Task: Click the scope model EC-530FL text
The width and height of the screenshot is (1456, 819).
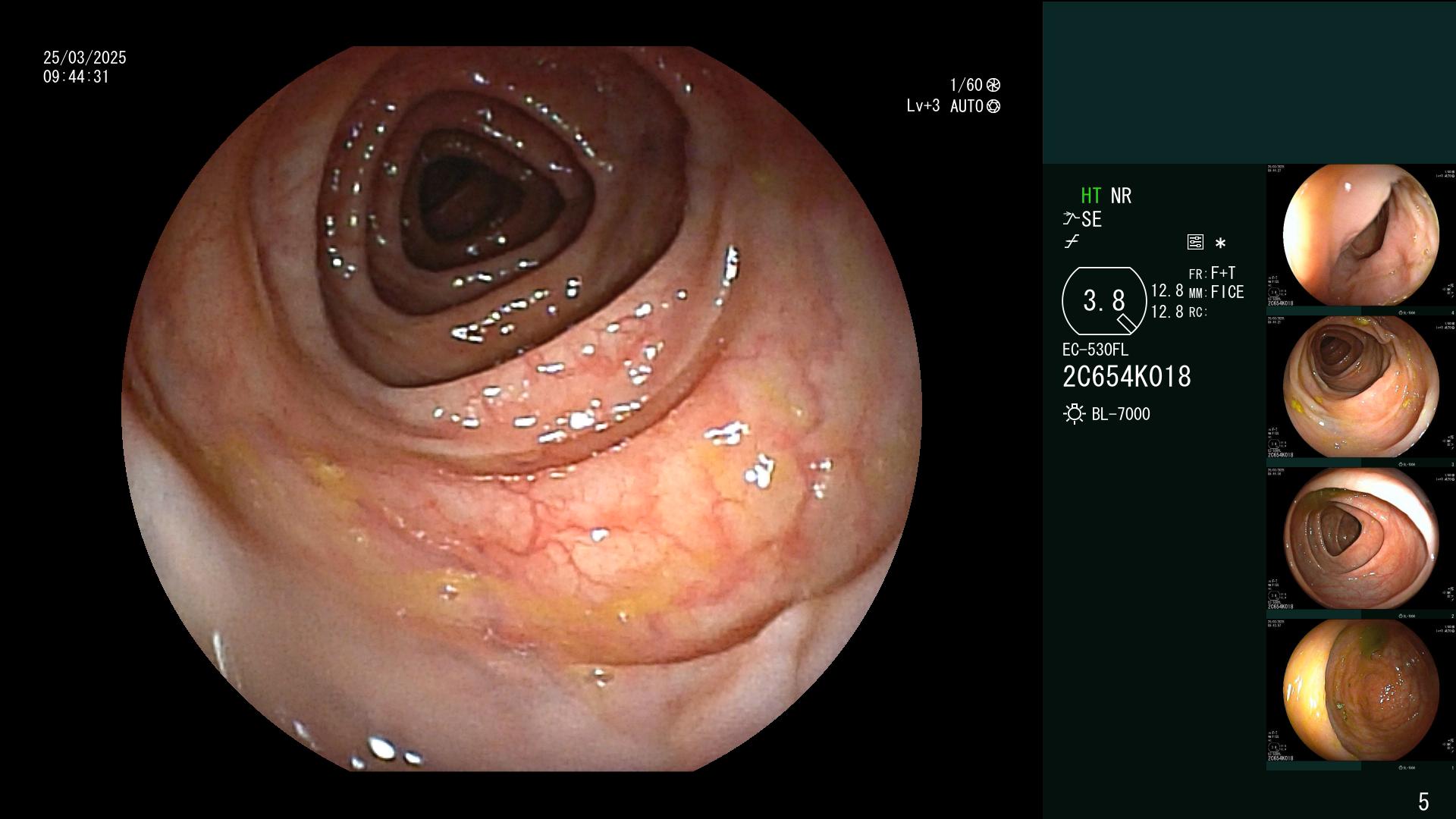Action: 1095,350
